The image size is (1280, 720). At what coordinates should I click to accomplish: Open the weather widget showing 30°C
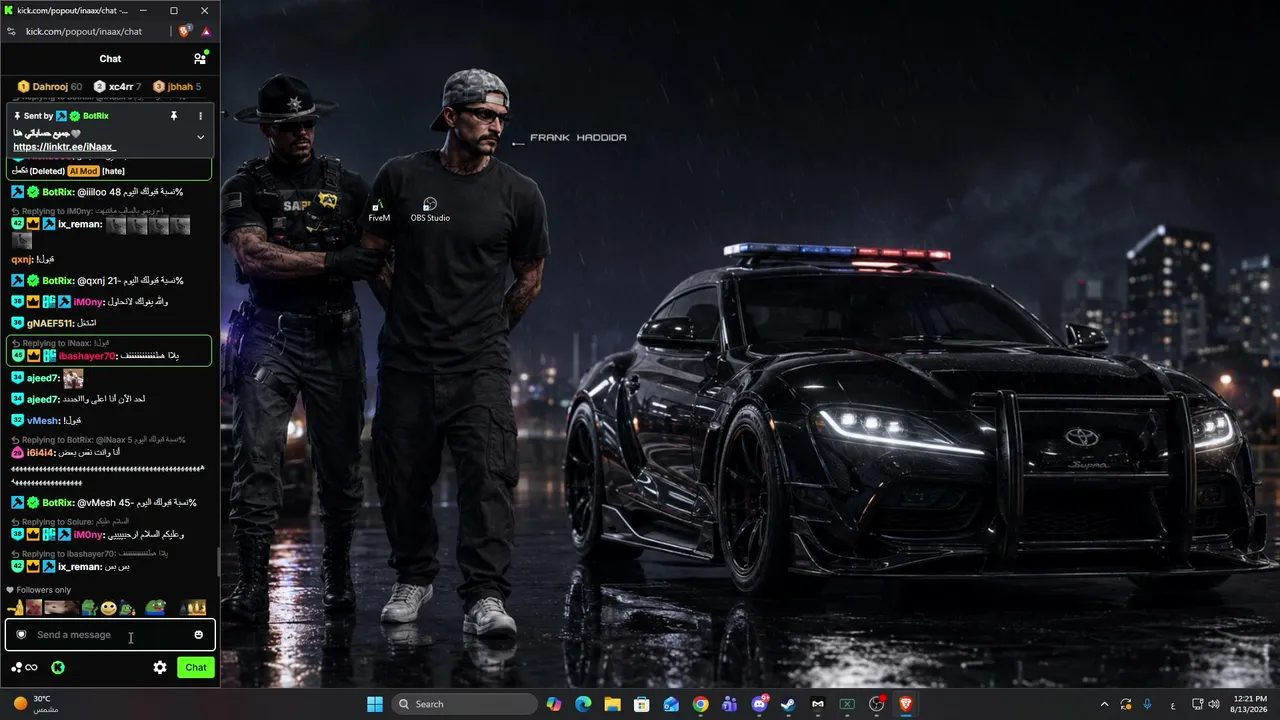pos(36,704)
